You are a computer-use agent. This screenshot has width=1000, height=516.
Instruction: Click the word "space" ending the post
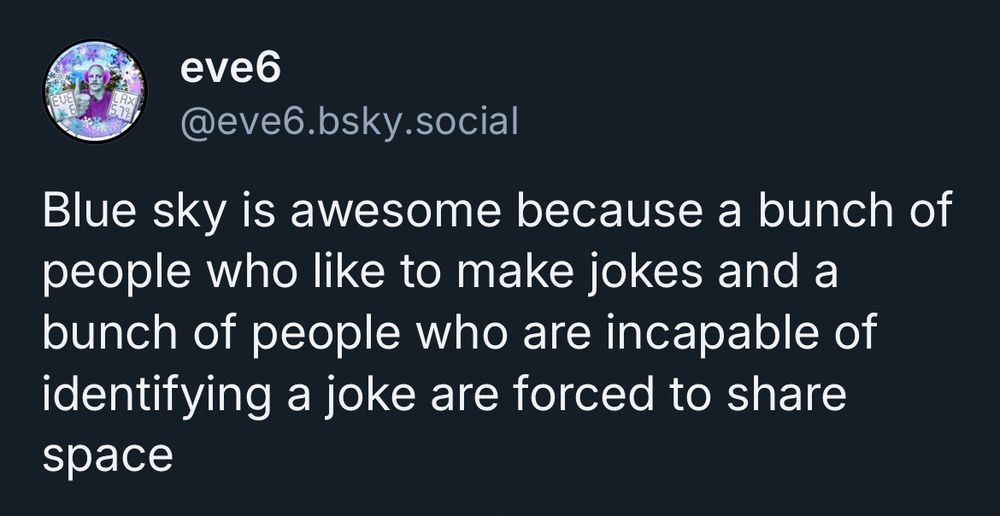[108, 453]
